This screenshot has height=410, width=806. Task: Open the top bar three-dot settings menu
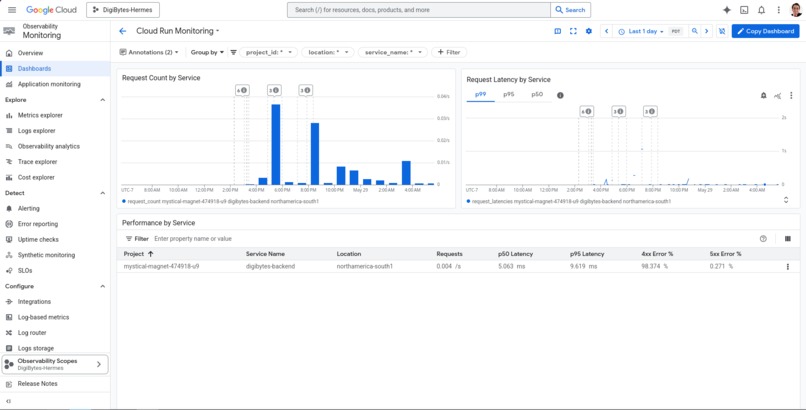click(779, 10)
